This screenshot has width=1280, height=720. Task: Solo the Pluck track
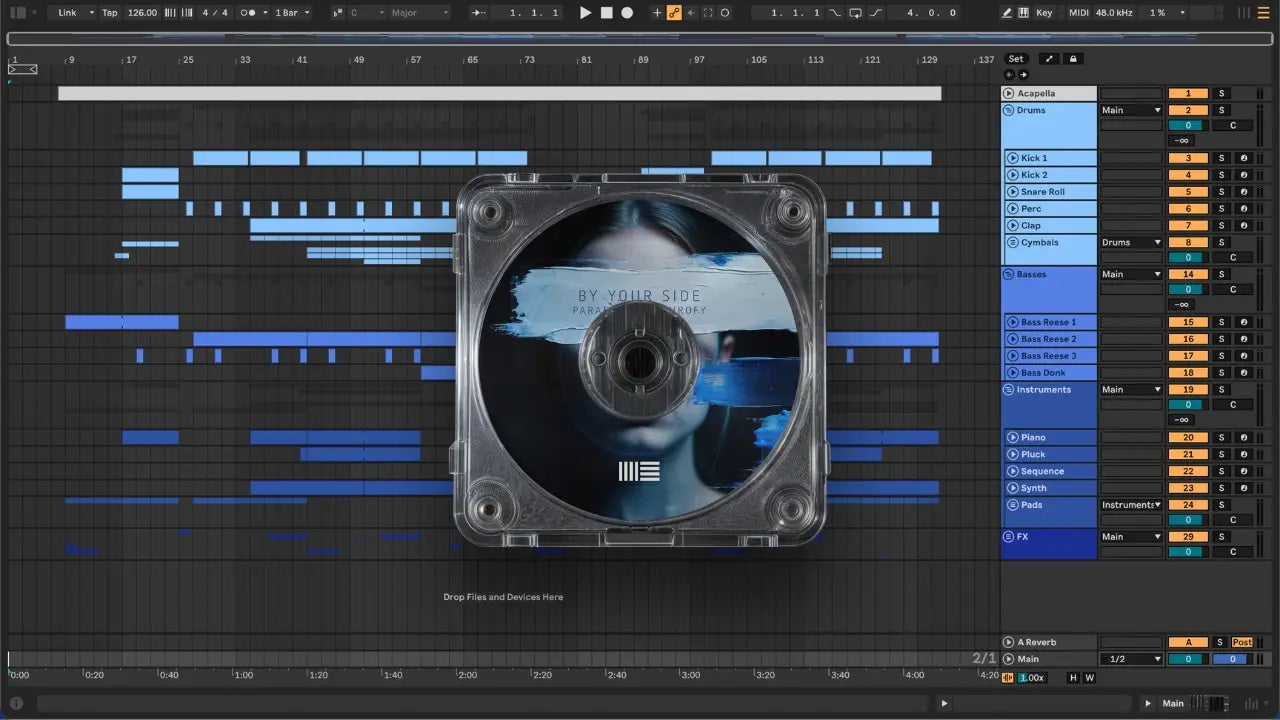pyautogui.click(x=1221, y=455)
